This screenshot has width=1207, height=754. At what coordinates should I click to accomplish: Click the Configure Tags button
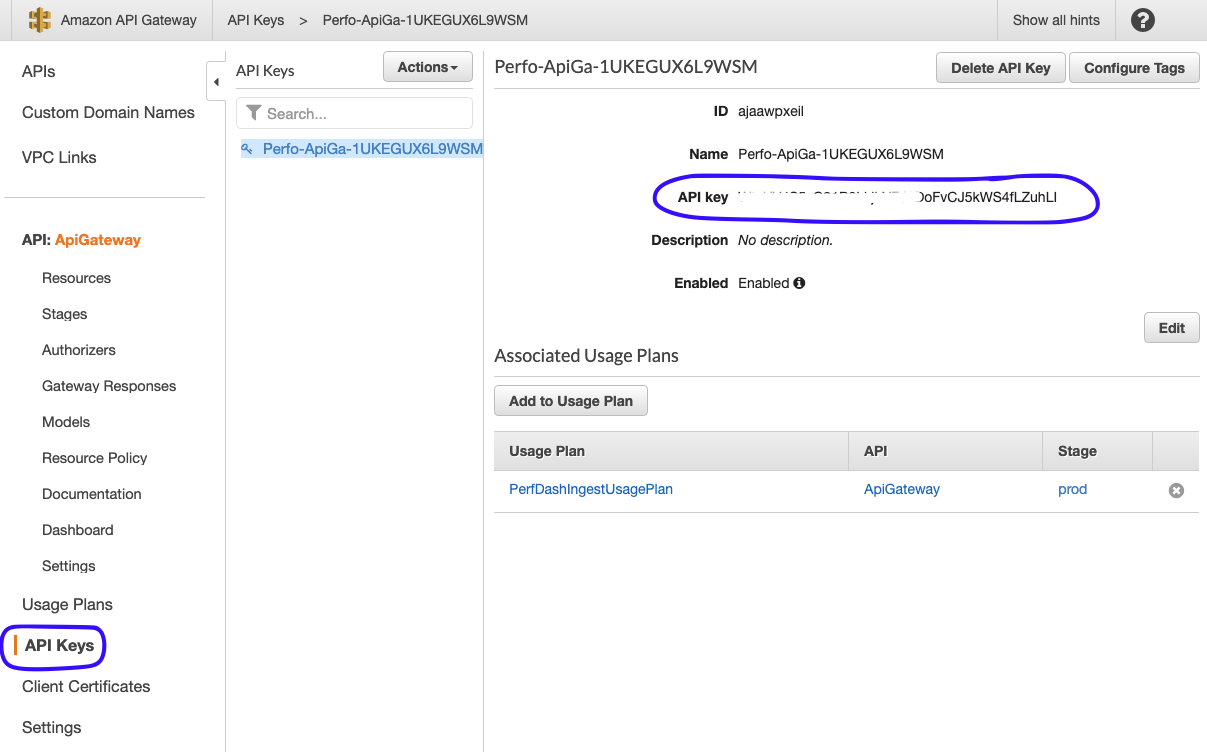click(x=1134, y=68)
